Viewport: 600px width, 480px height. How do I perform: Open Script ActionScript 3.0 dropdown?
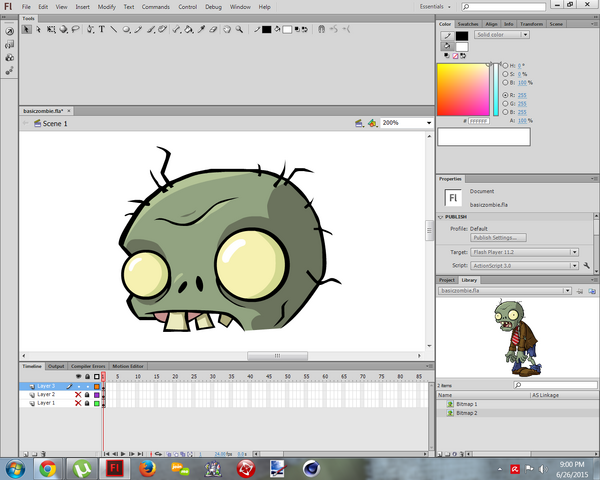524,266
